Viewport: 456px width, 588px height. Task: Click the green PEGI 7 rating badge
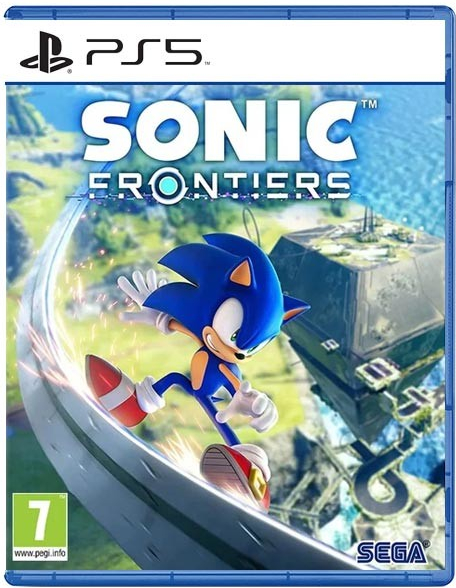pos(40,526)
